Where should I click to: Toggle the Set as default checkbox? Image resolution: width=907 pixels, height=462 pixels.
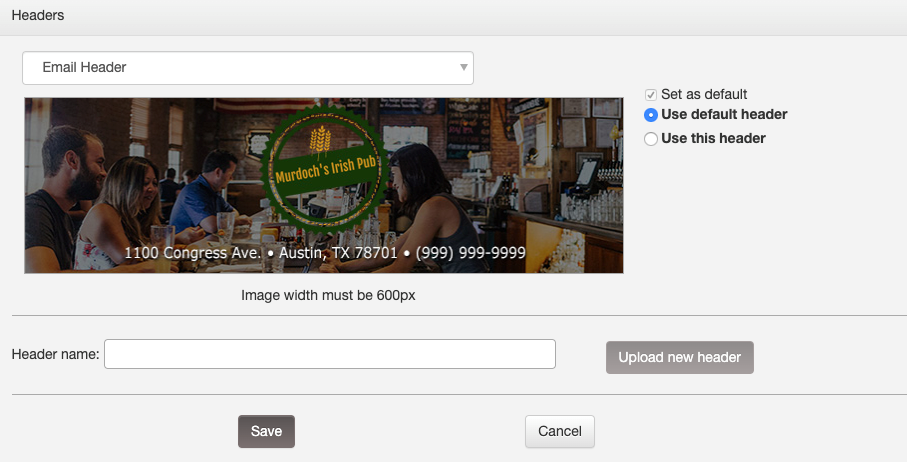click(x=651, y=95)
